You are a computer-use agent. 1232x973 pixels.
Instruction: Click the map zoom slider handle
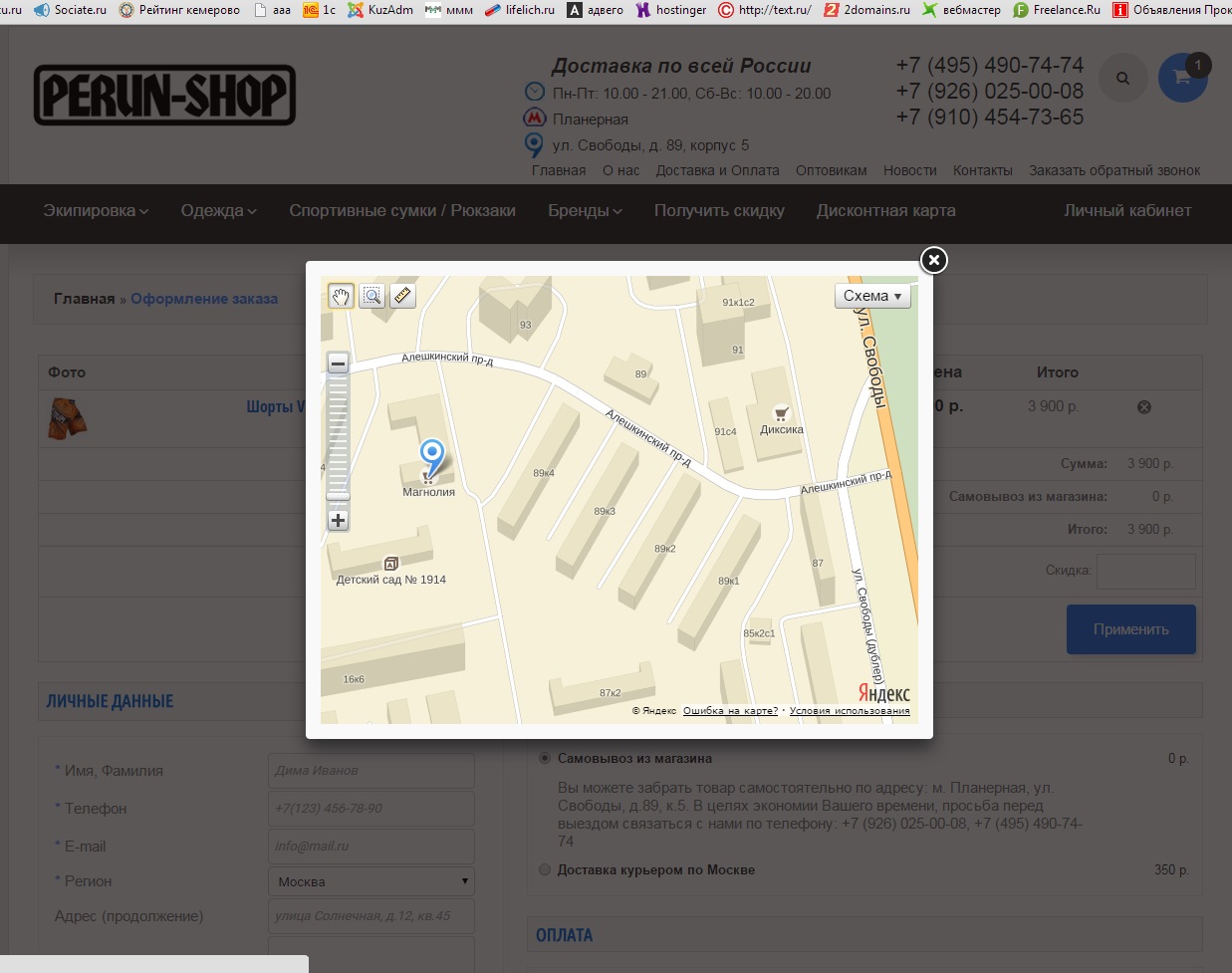(339, 496)
